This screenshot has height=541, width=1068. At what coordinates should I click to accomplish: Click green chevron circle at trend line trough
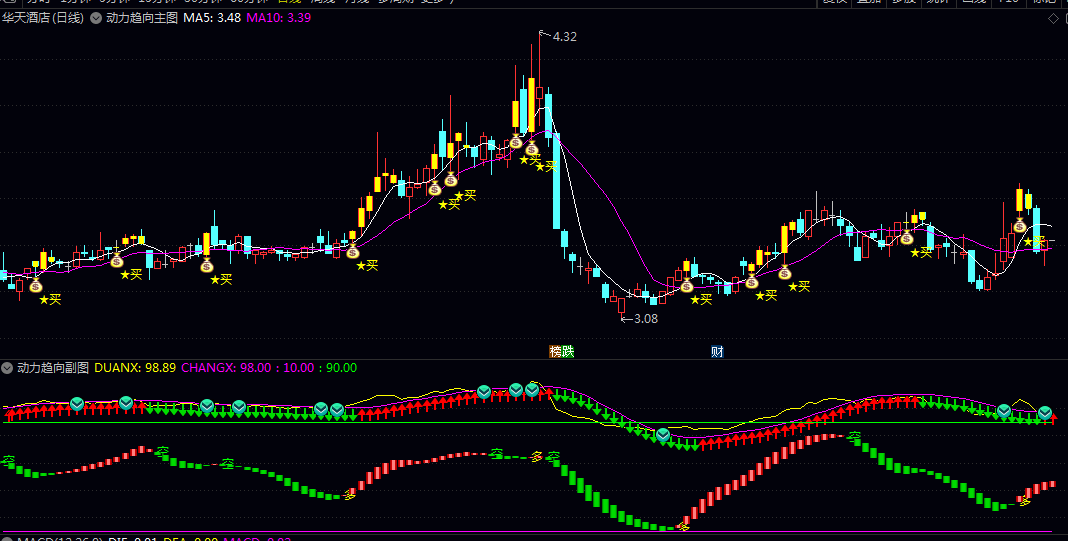pos(663,435)
